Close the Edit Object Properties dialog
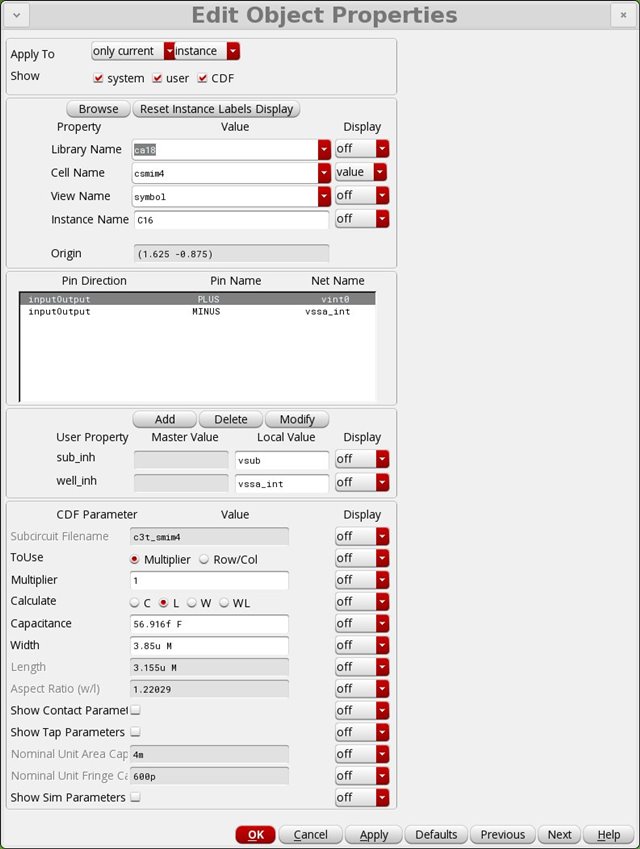Screen dimensions: 640x849 click(x=622, y=16)
